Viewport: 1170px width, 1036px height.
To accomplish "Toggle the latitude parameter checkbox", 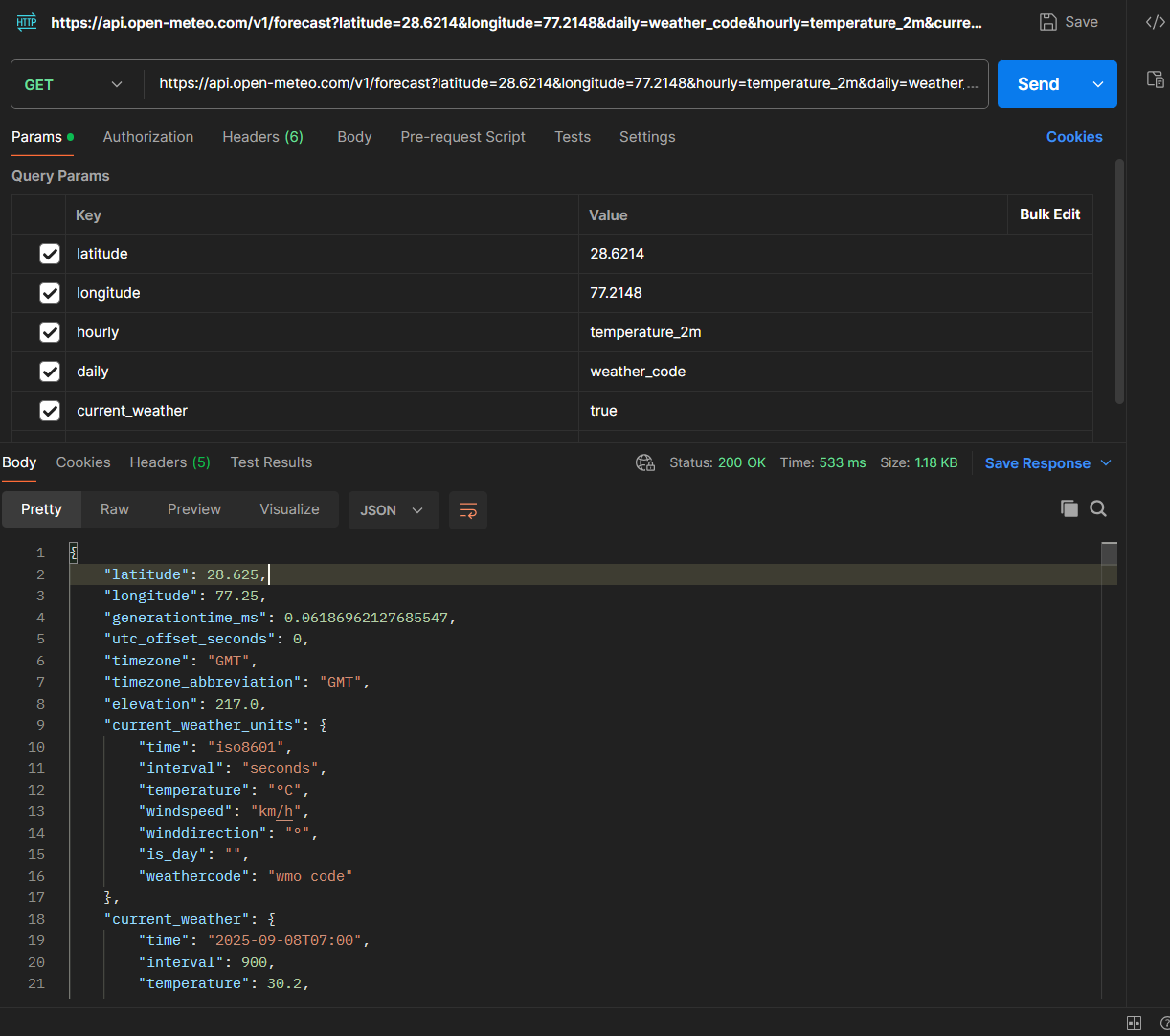I will [50, 253].
